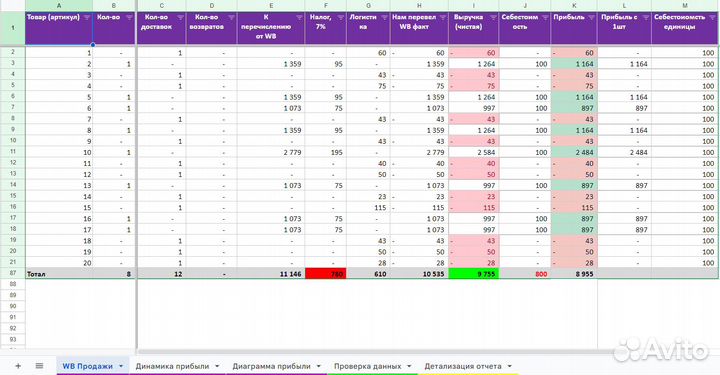This screenshot has height=375, width=720.
Task: Open filter for Нам перевел WB факт column
Action: pyautogui.click(x=443, y=17)
